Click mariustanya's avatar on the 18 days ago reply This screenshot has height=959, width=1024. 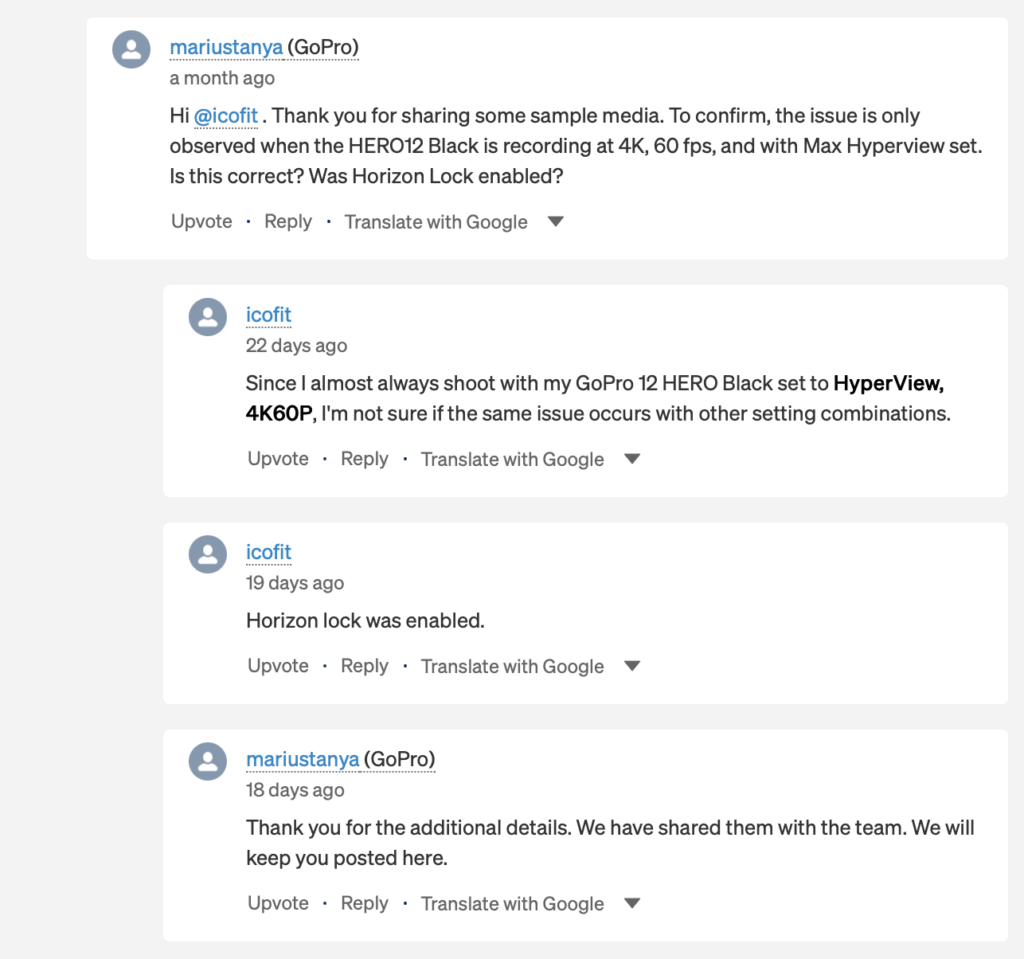point(208,761)
